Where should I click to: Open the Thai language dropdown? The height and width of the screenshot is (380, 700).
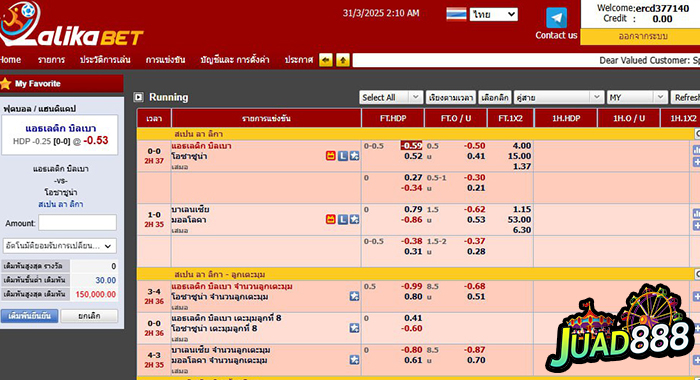point(493,14)
